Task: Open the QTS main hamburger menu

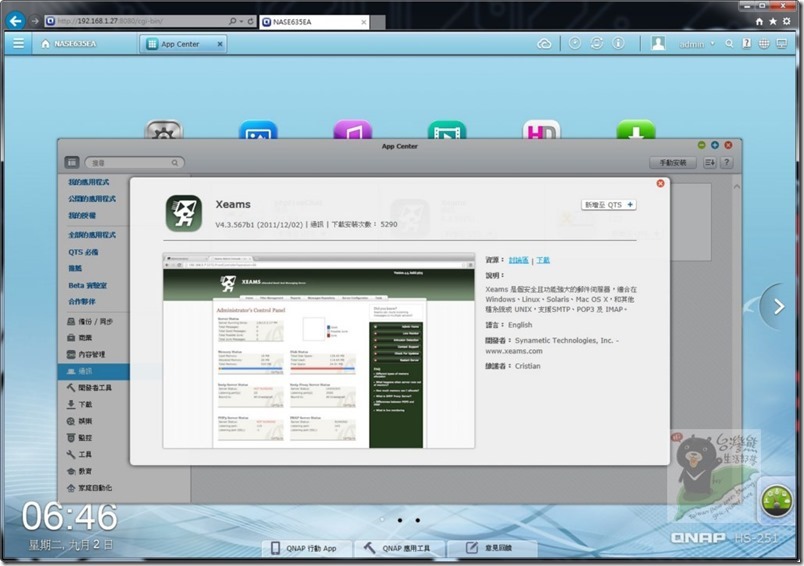Action: coord(18,44)
